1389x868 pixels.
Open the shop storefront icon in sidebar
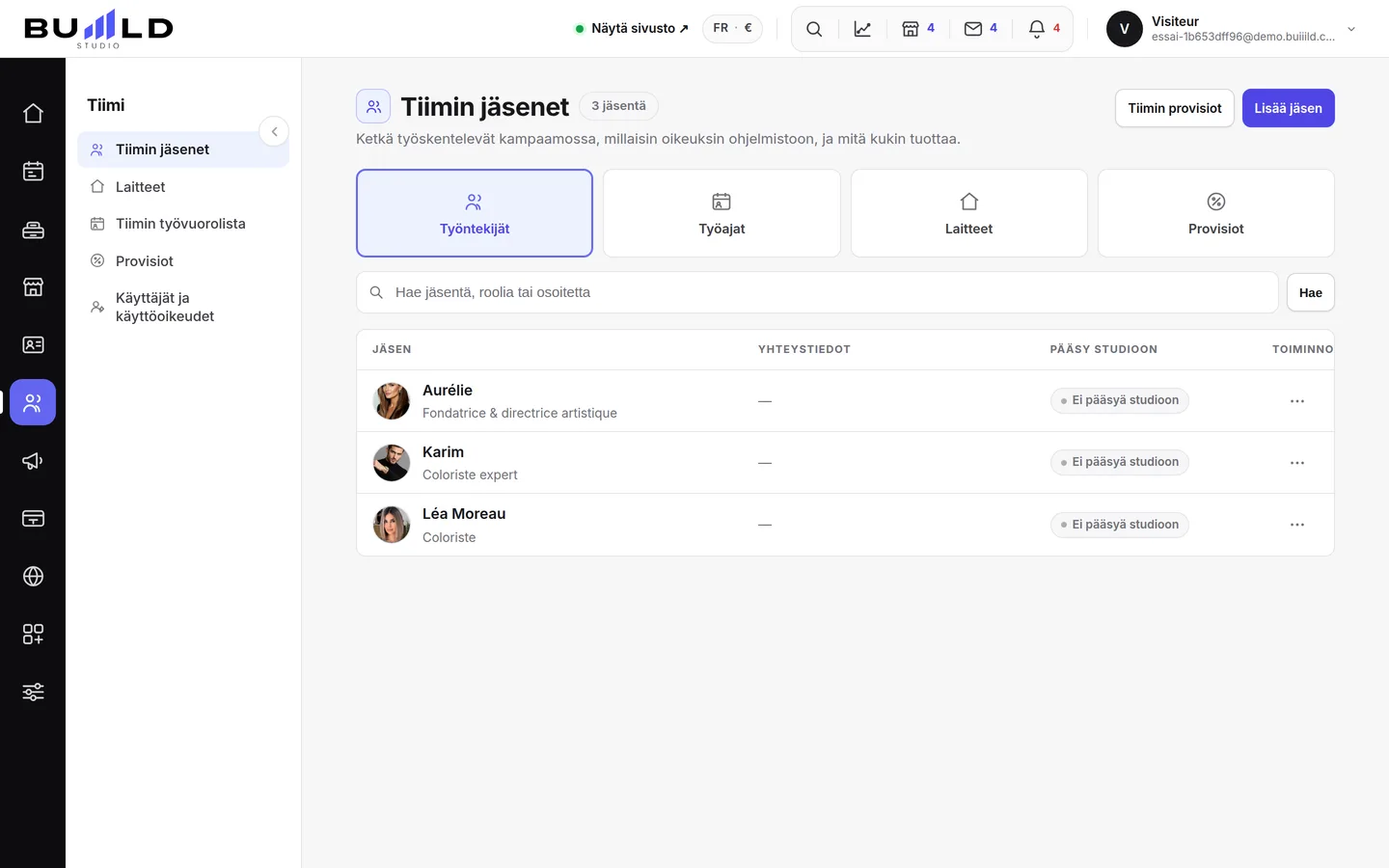click(x=33, y=286)
